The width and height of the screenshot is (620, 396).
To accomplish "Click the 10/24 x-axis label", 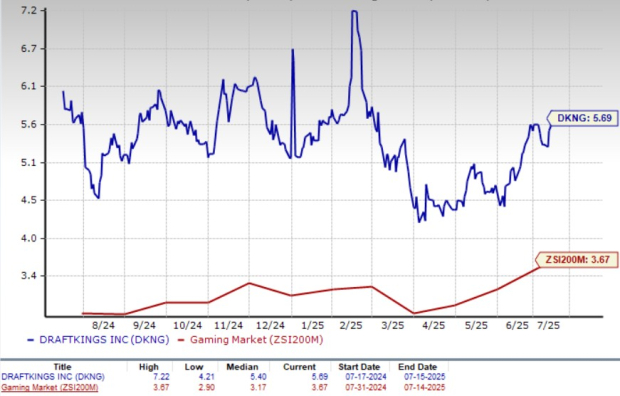I will coord(187,326).
